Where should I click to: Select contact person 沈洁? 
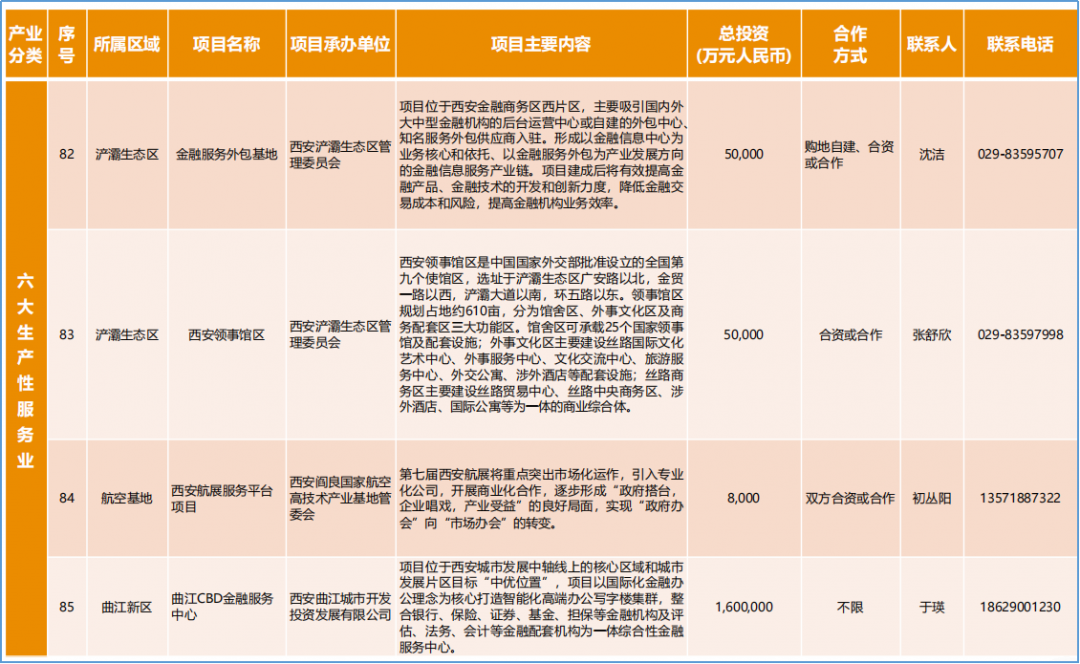pos(931,155)
